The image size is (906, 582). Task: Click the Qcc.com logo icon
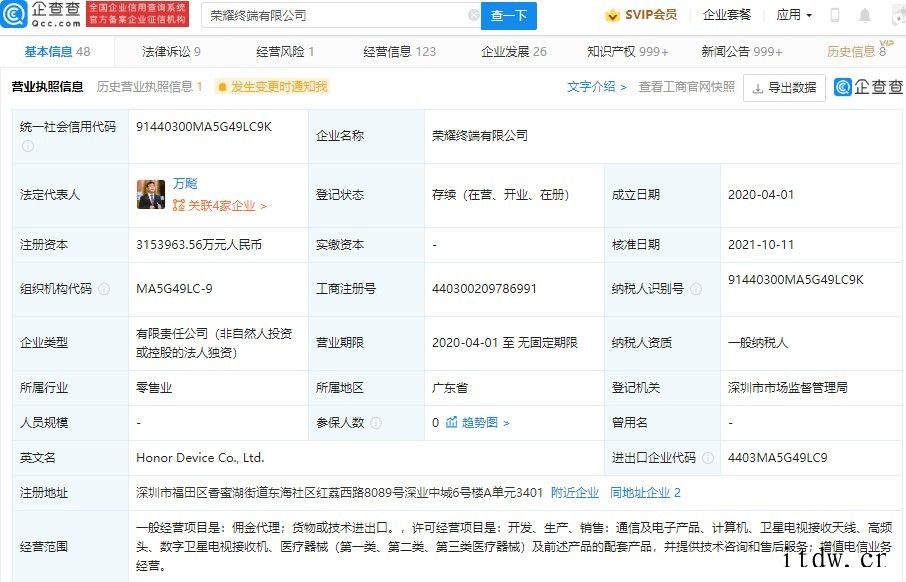[14, 14]
